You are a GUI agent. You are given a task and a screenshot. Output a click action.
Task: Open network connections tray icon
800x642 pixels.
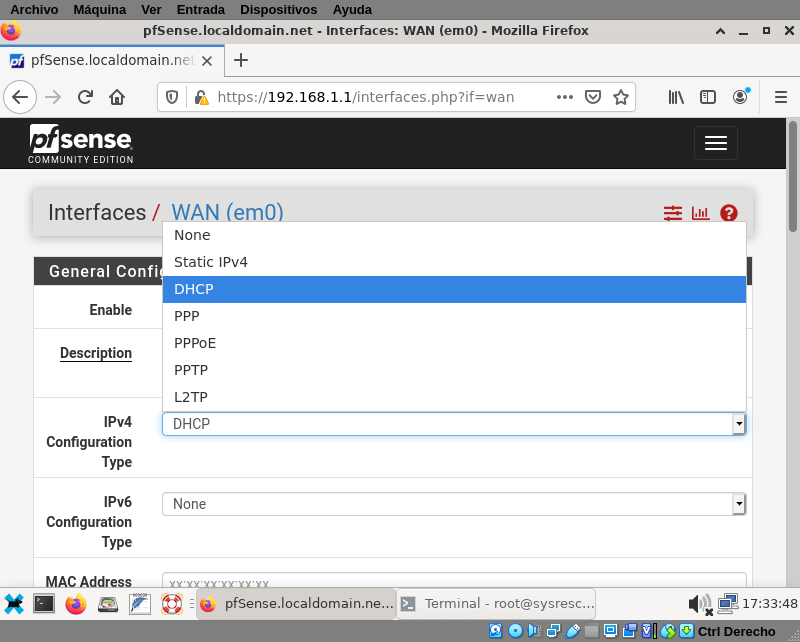[x=728, y=604]
